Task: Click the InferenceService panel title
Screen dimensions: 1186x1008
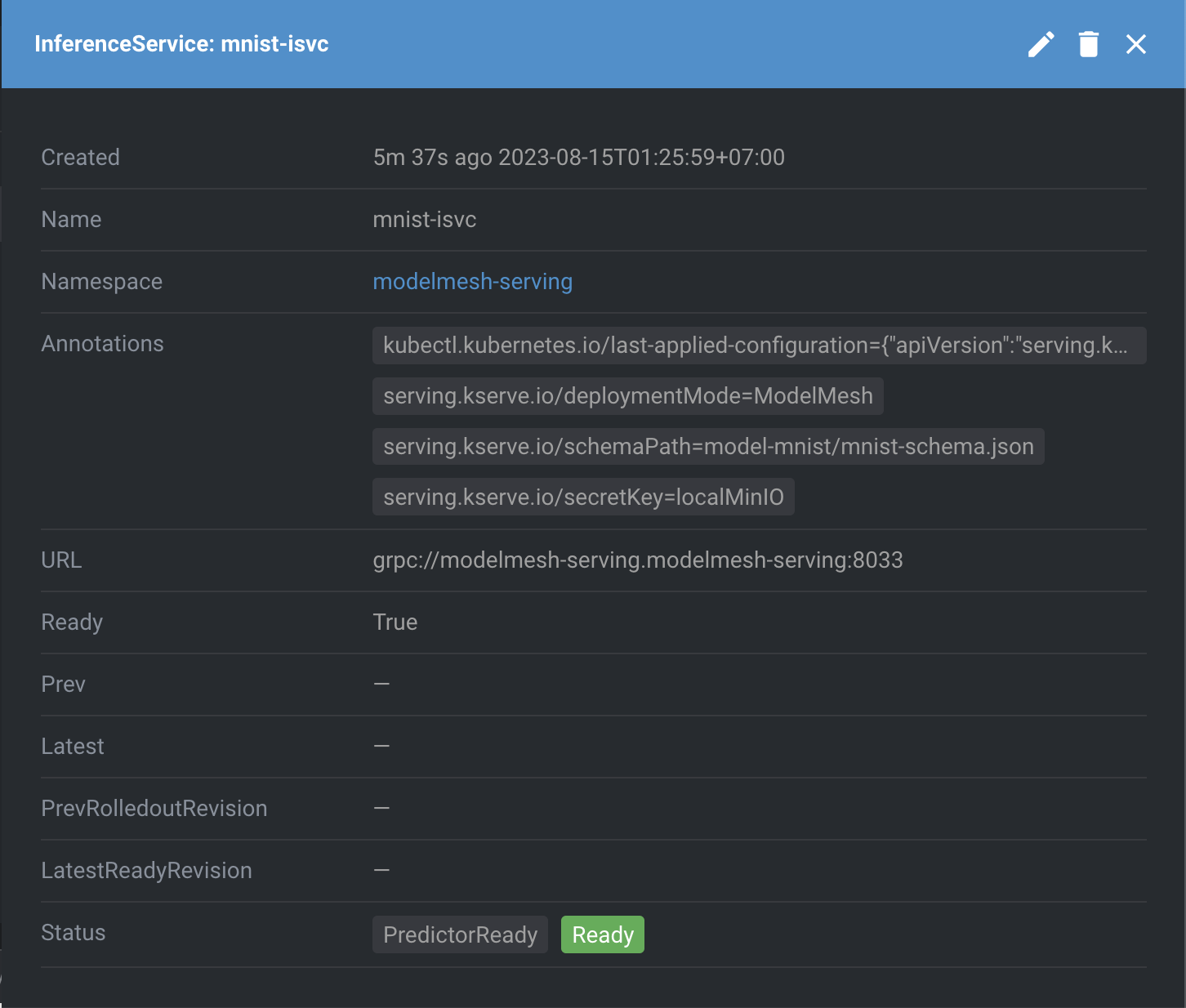Action: tap(181, 43)
